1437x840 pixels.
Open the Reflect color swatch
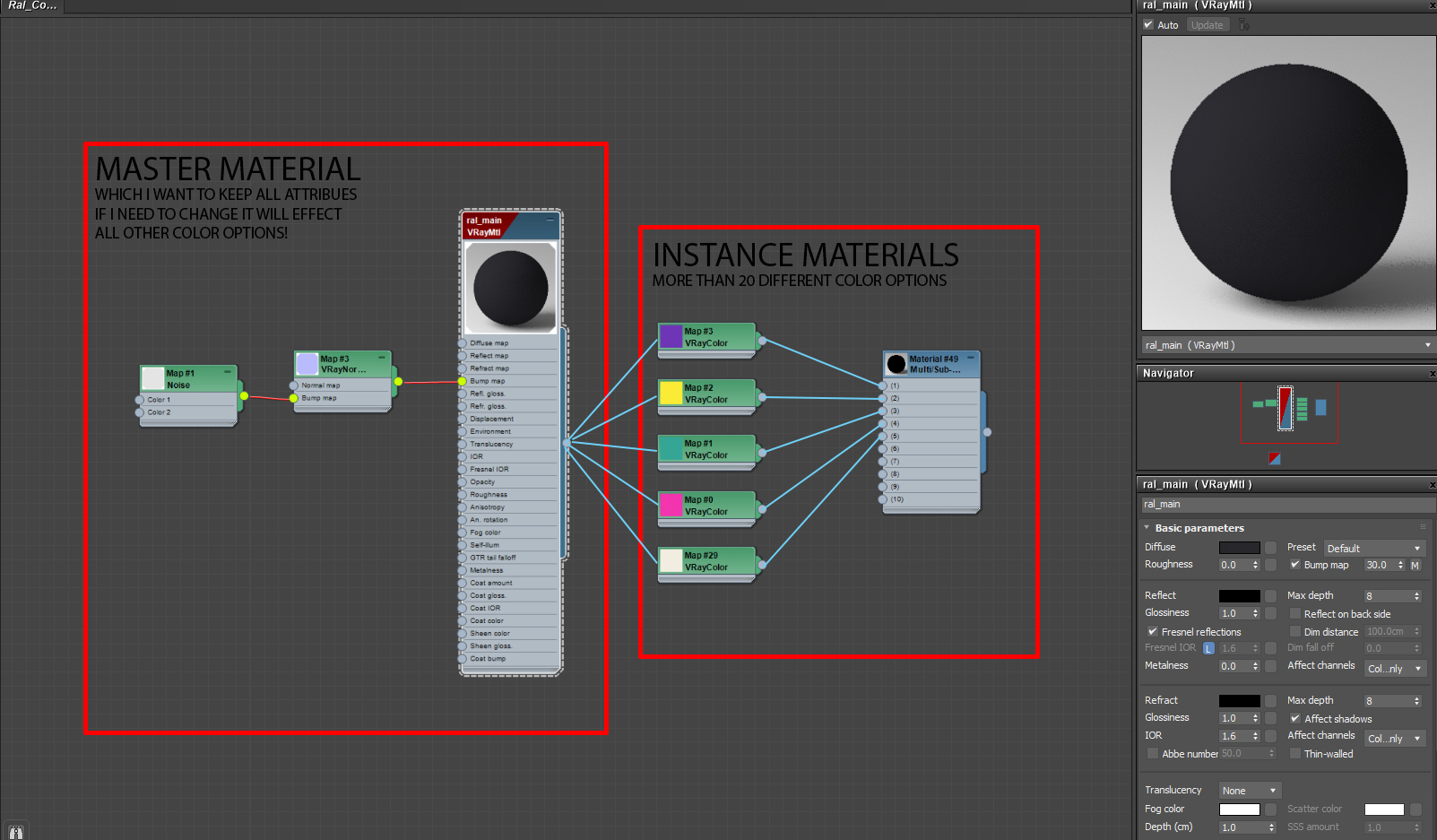click(1240, 596)
